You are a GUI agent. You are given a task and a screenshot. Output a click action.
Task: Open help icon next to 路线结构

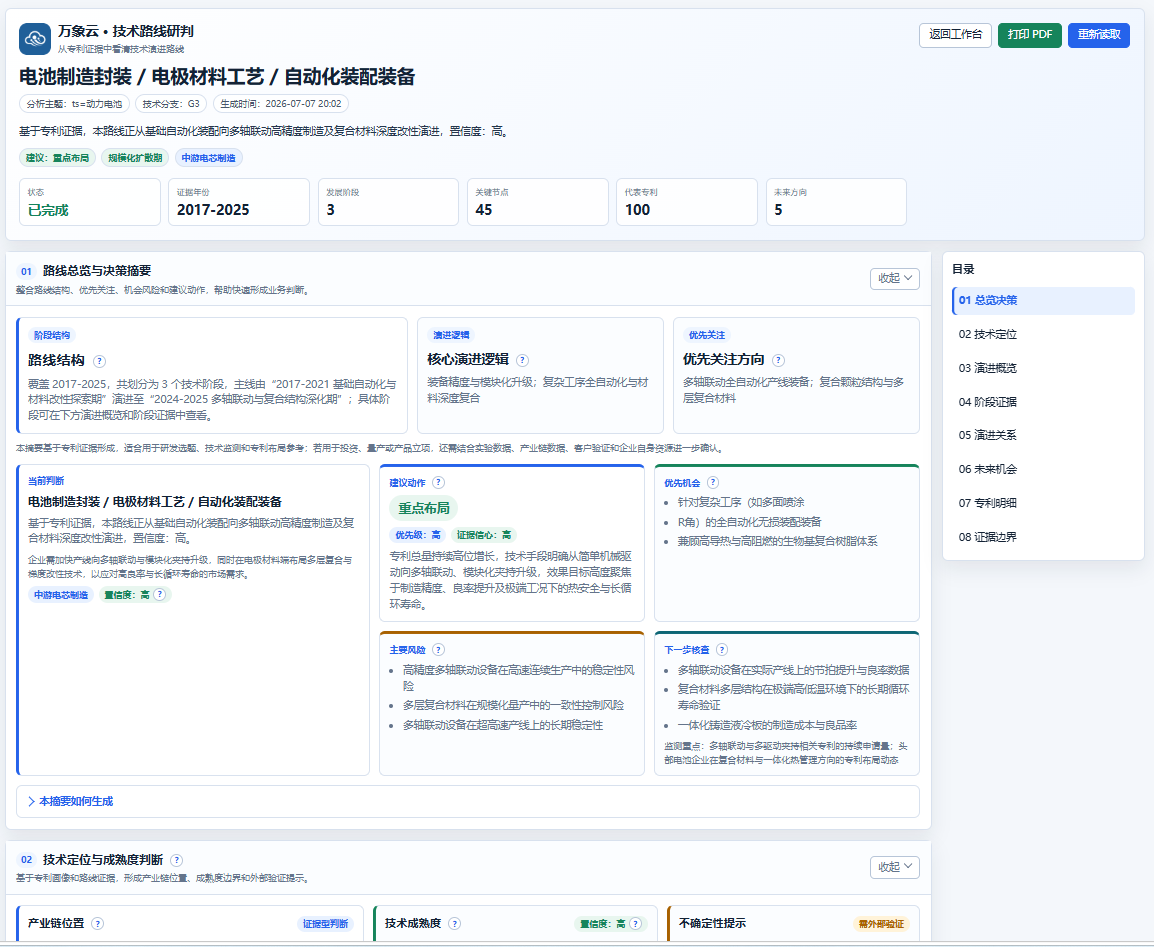click(99, 361)
